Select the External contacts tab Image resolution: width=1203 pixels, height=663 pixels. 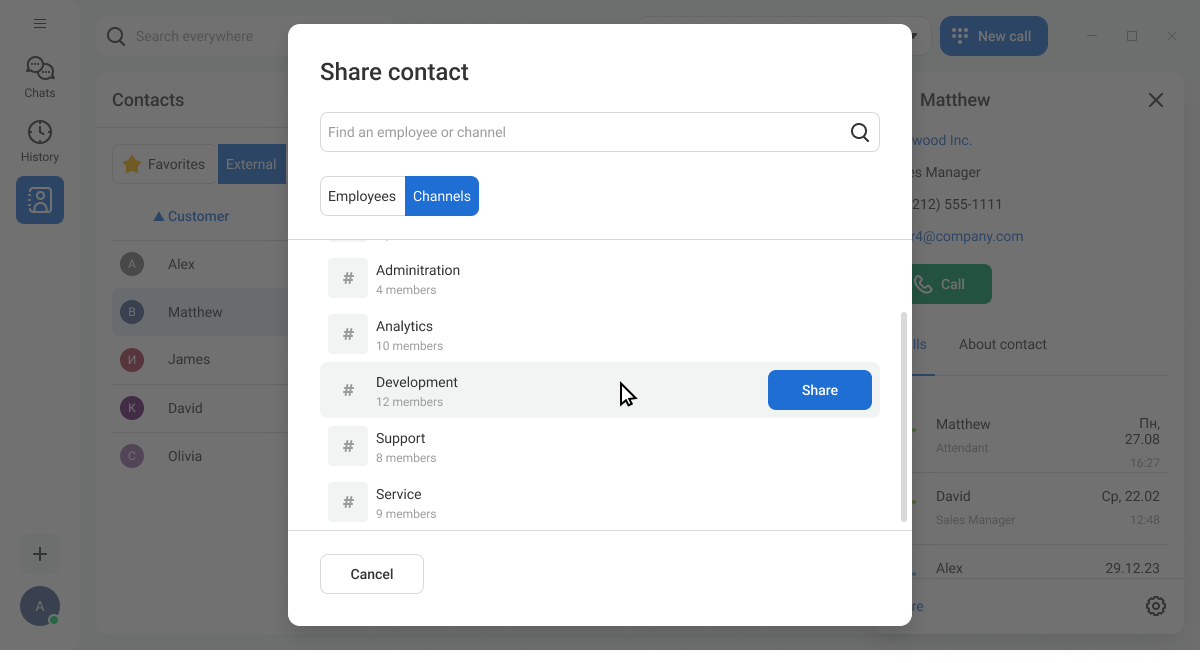251,164
